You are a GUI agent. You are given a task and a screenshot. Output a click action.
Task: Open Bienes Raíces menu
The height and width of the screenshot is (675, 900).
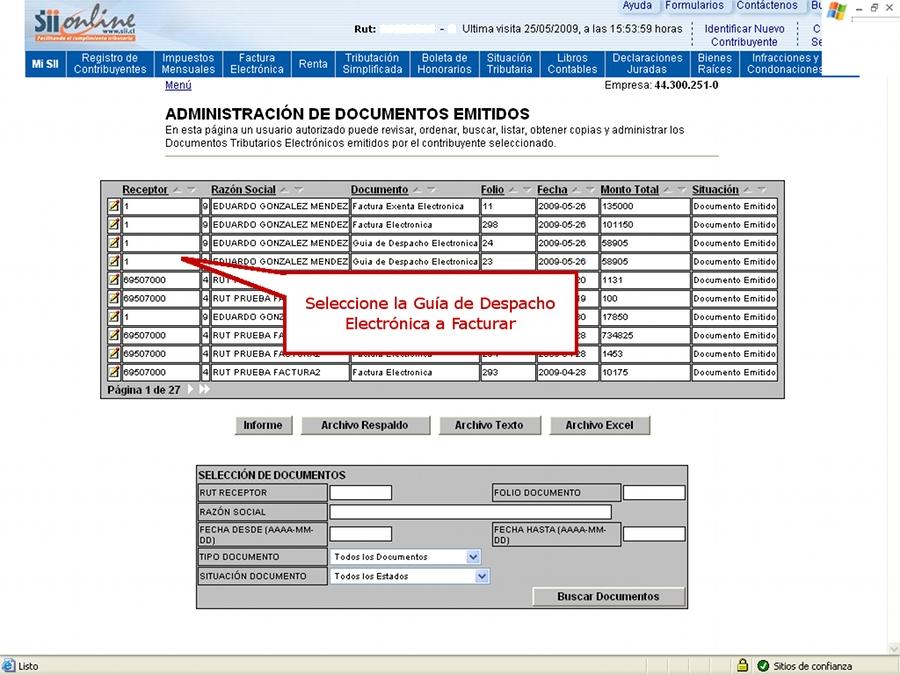click(715, 64)
